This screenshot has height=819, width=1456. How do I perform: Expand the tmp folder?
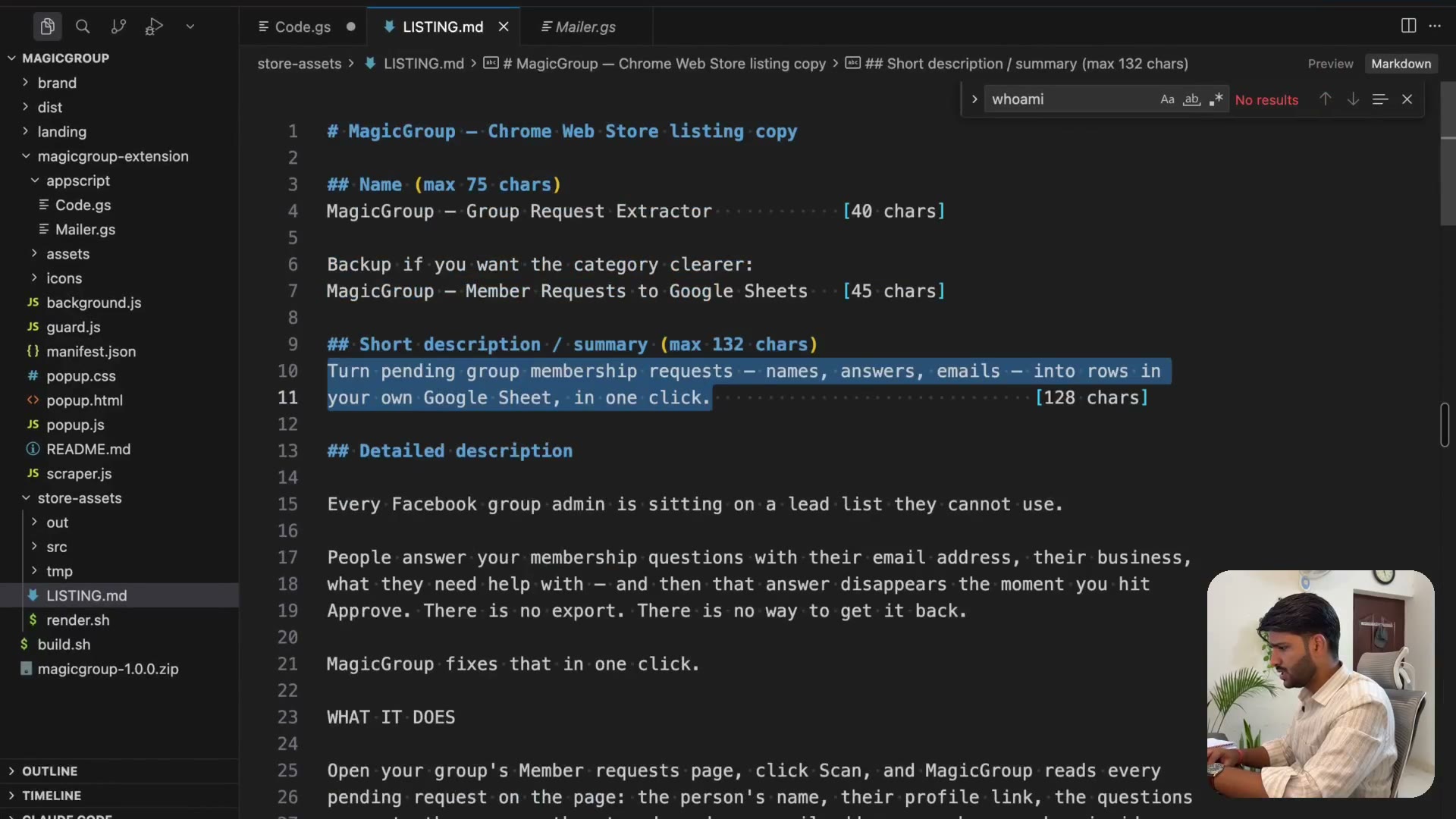pyautogui.click(x=60, y=571)
